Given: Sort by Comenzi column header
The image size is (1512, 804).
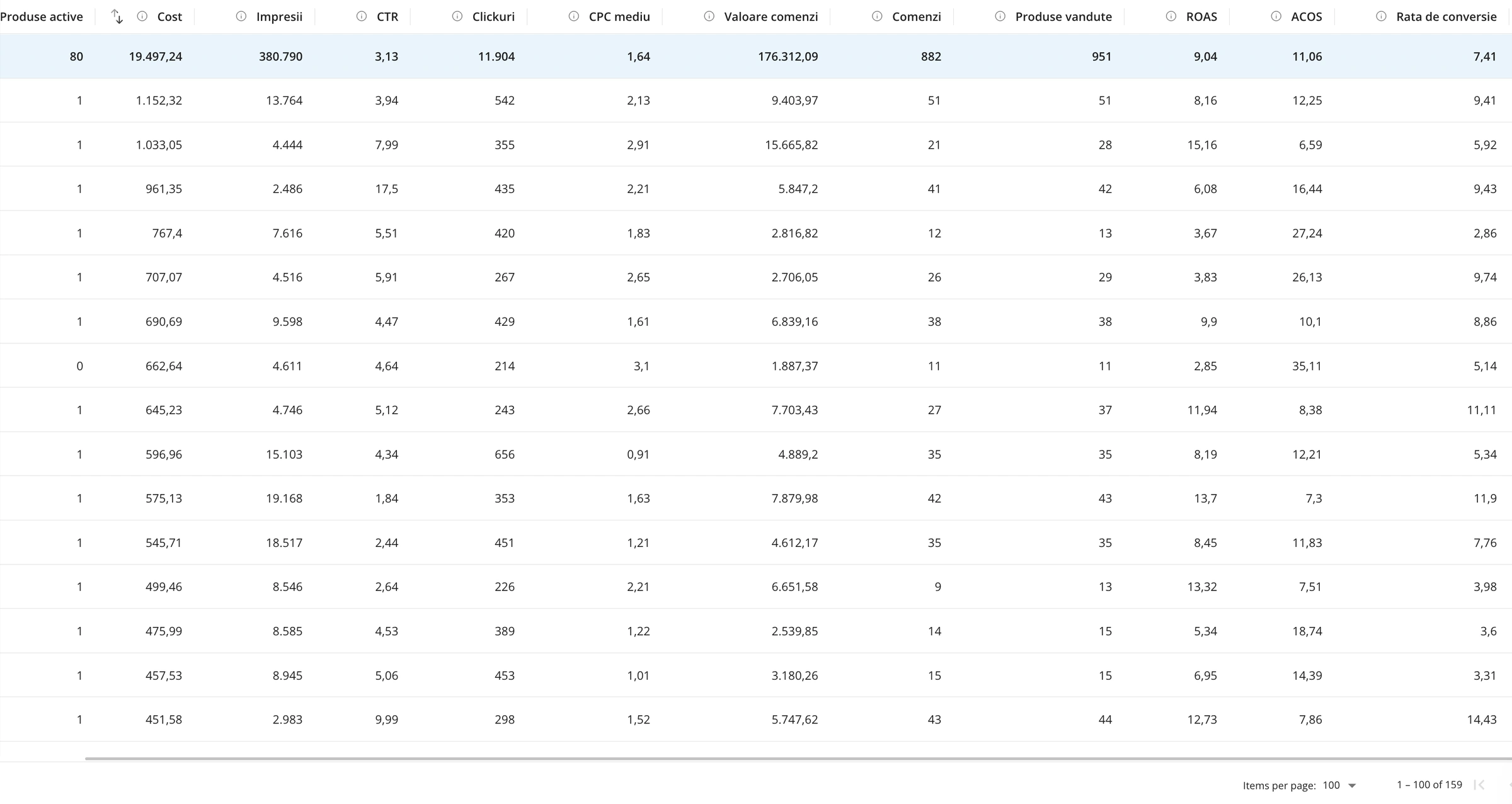Looking at the screenshot, I should [917, 16].
